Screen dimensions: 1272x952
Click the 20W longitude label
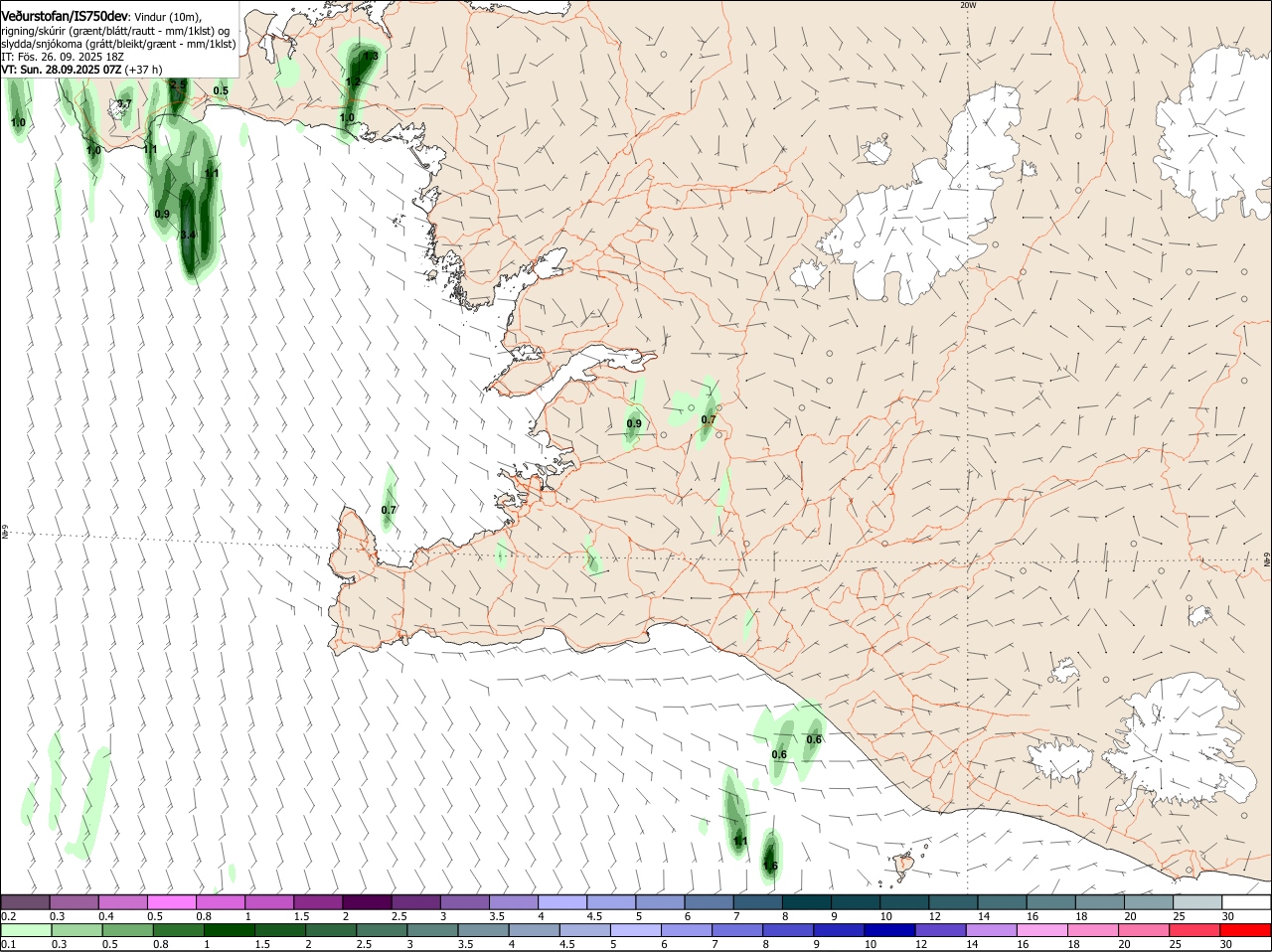968,5
